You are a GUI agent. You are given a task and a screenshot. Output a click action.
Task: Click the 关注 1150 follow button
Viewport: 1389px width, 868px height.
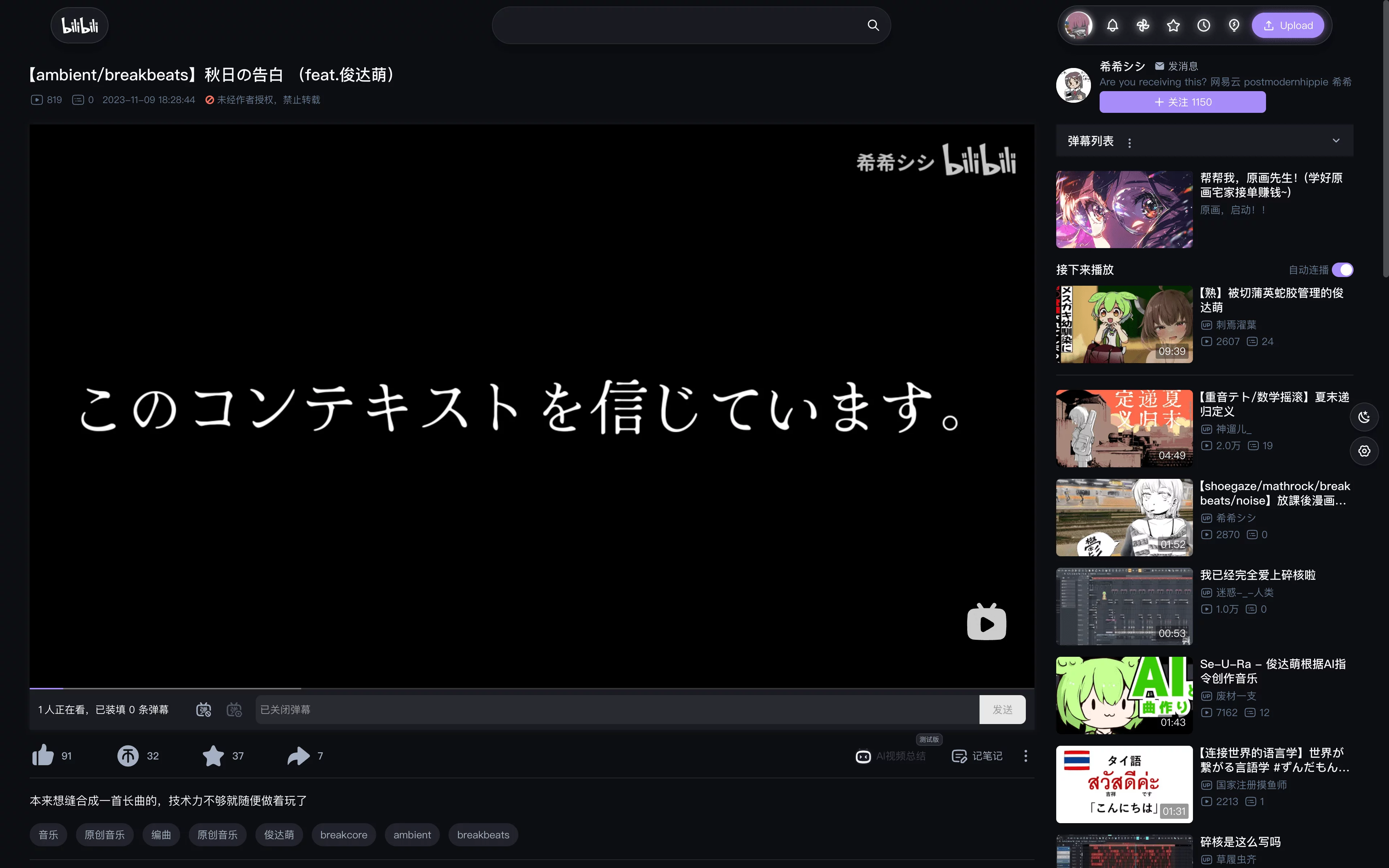coord(1182,102)
